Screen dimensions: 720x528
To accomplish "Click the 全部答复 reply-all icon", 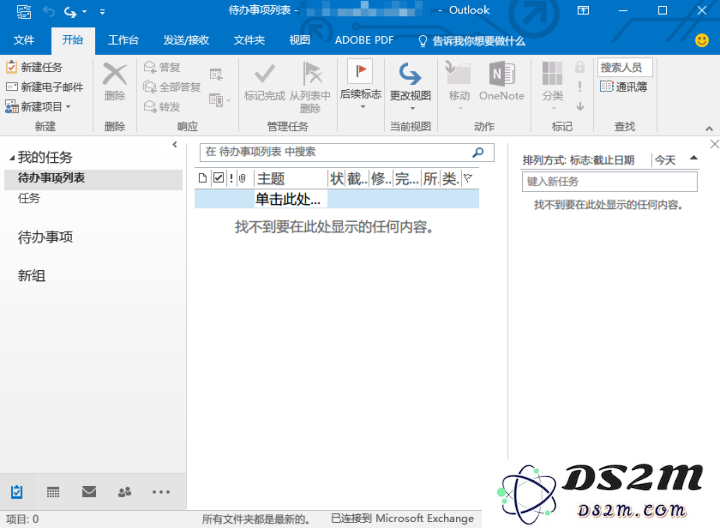I will 150,87.
